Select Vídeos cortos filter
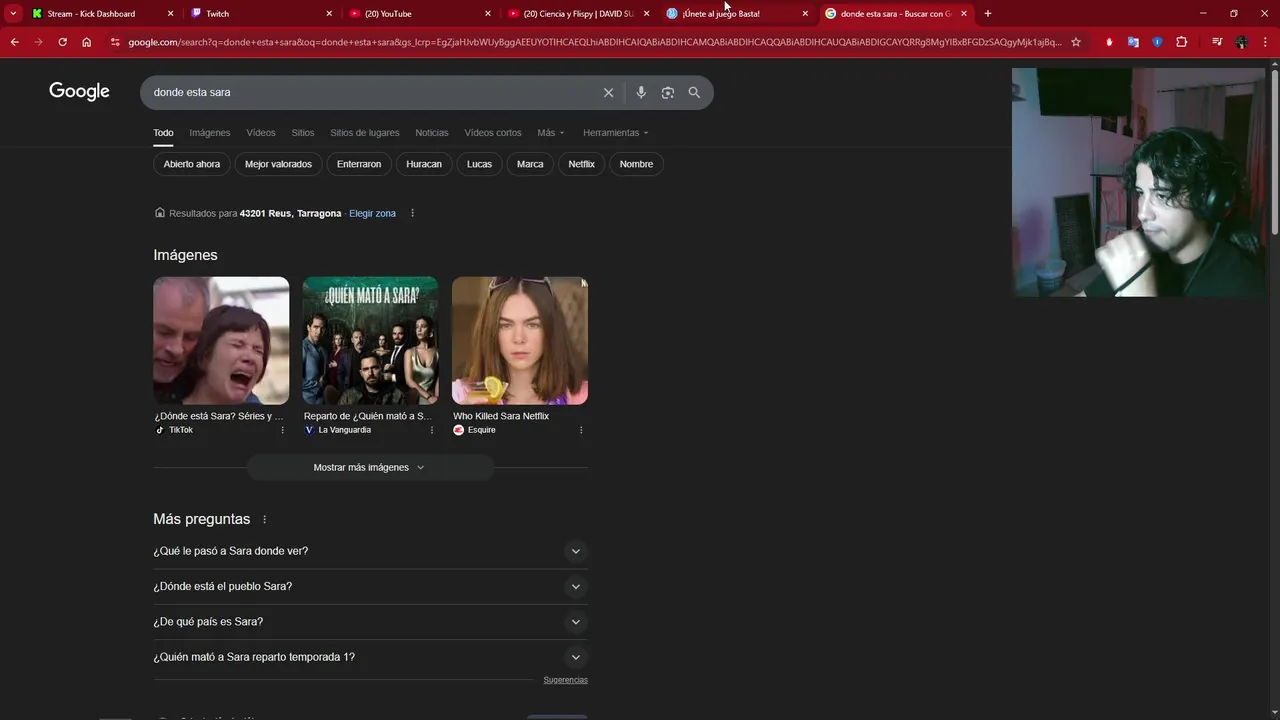Image resolution: width=1280 pixels, height=720 pixels. tap(493, 133)
